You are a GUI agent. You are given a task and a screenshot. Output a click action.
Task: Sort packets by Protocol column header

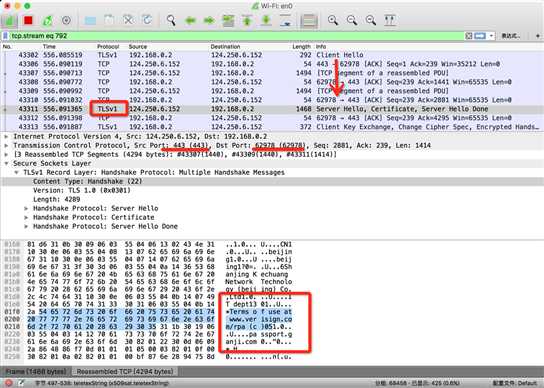[x=108, y=47]
